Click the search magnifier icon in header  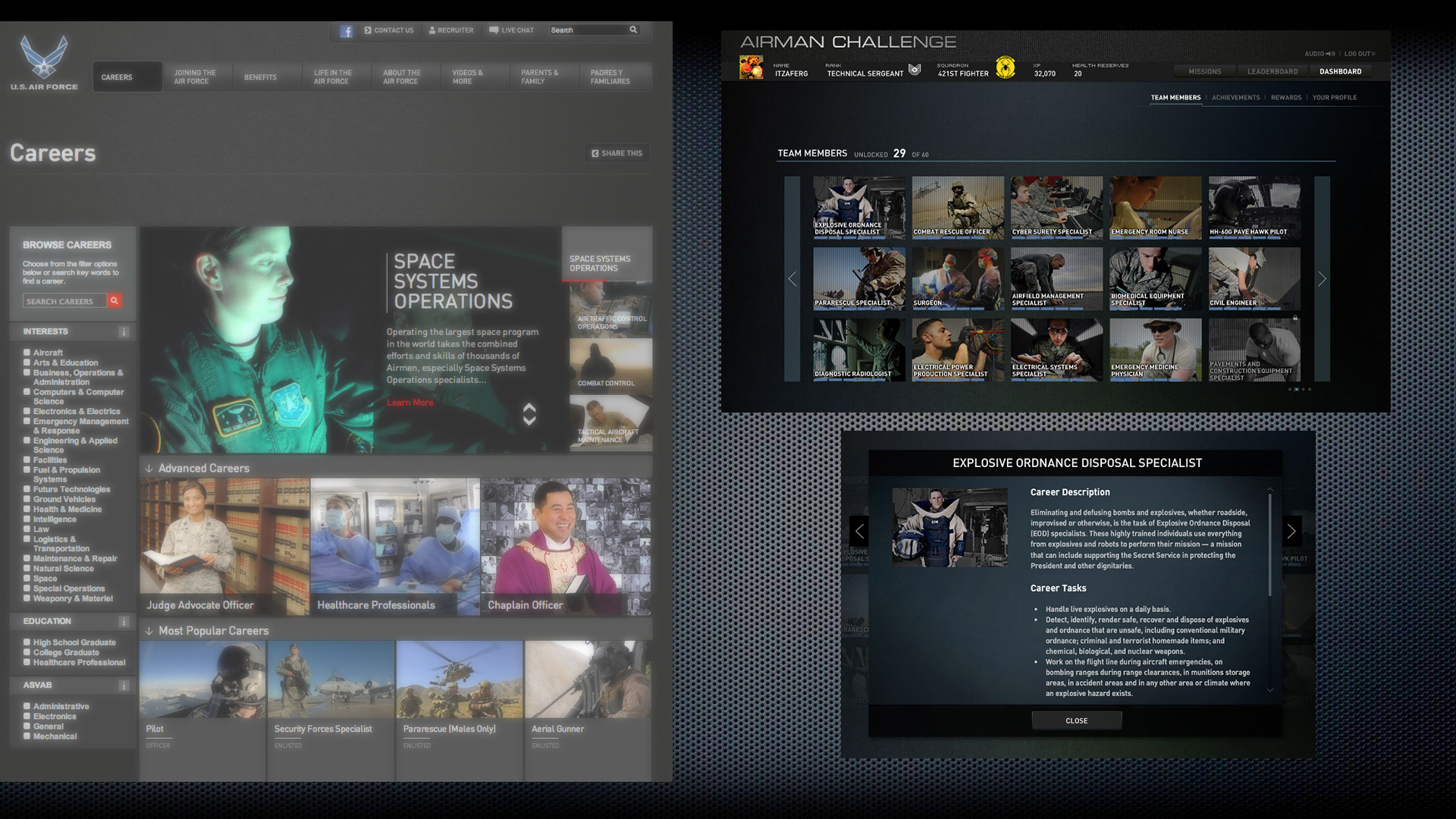pos(633,30)
